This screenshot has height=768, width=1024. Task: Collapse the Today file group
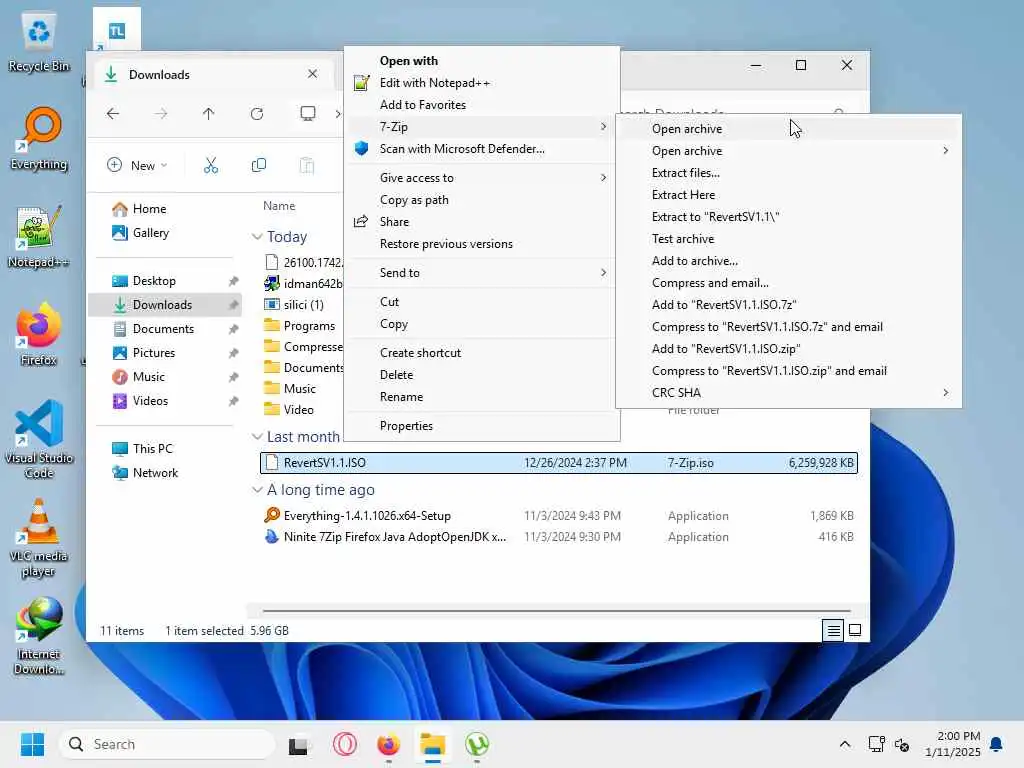257,236
